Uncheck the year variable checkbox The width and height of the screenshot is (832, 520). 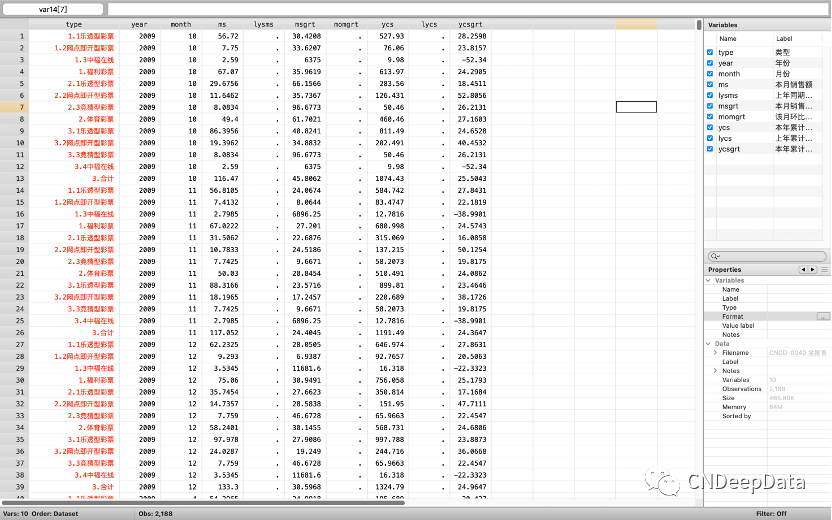(710, 63)
